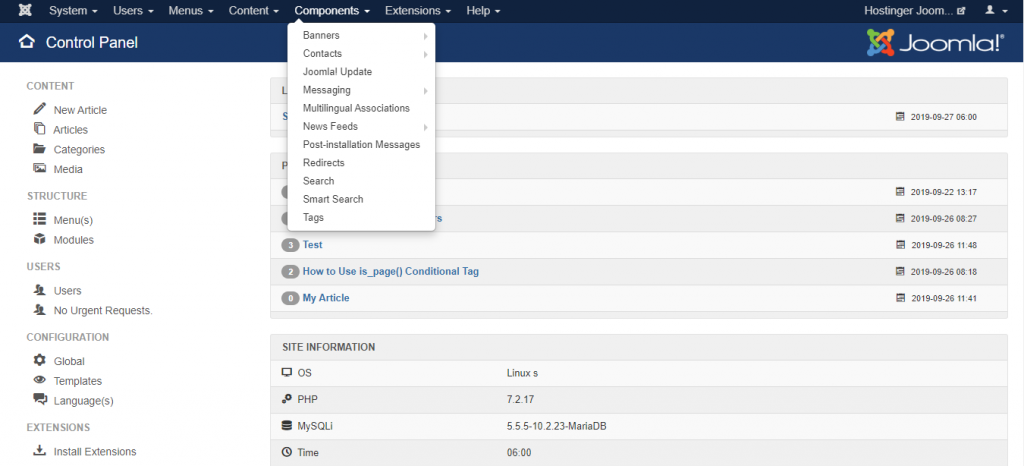This screenshot has height=466, width=1024.
Task: Click the calendar icon beside 2019-09-26 11:48
Action: click(900, 245)
